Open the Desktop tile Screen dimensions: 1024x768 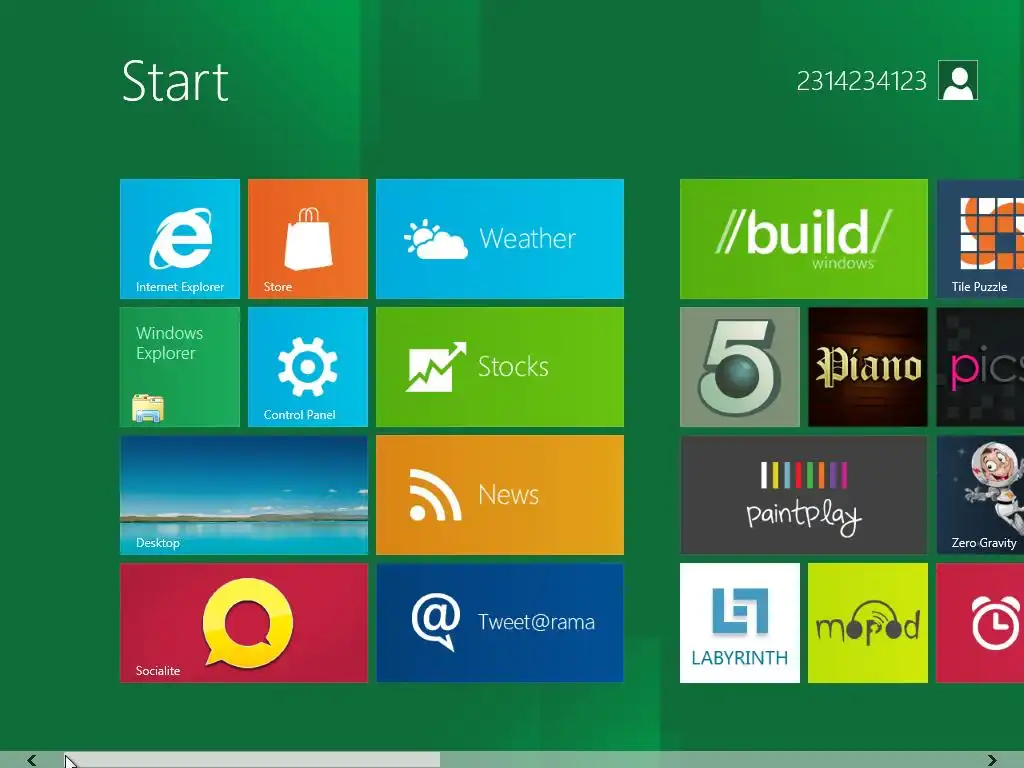point(244,494)
